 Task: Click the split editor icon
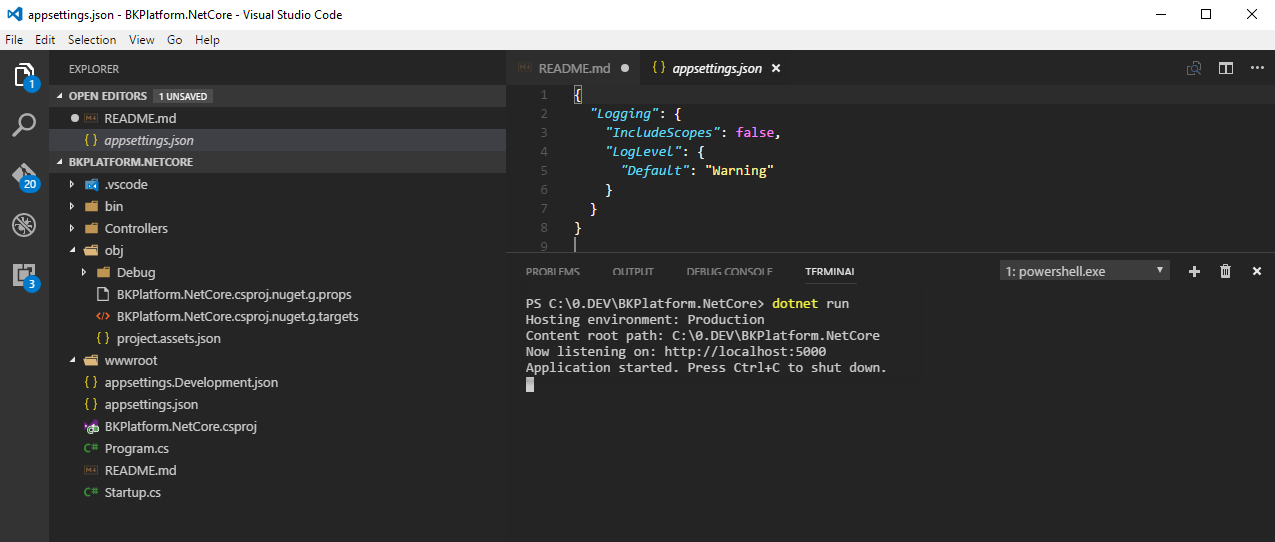pos(1225,68)
